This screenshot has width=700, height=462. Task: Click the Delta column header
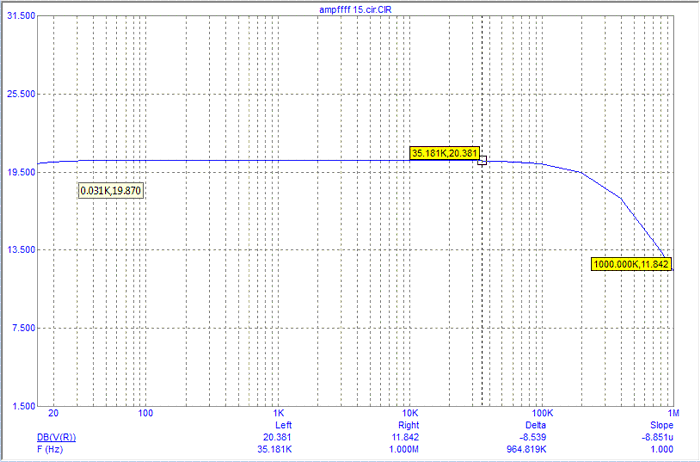point(535,425)
